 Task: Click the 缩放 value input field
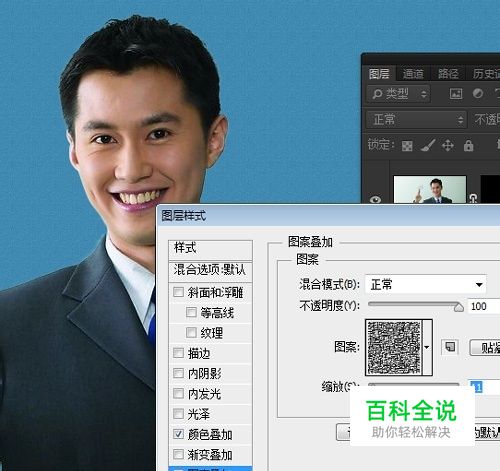click(484, 387)
